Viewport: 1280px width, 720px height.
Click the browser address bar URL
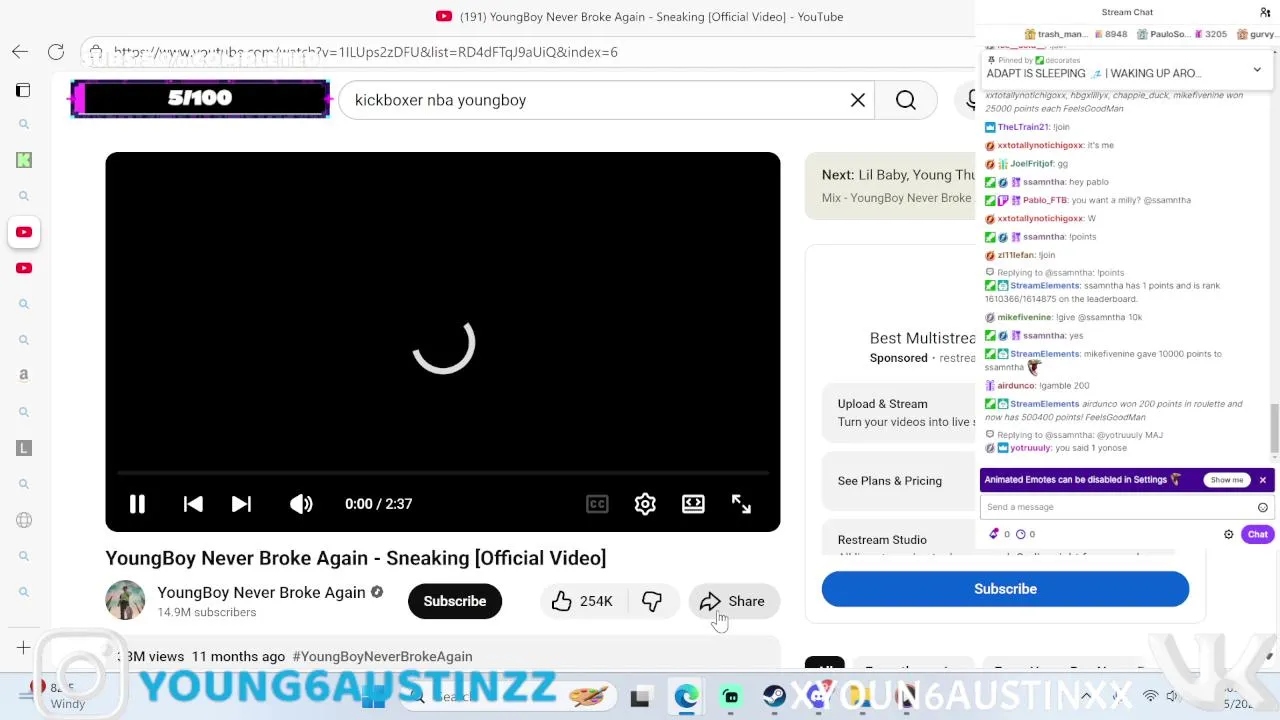point(365,52)
